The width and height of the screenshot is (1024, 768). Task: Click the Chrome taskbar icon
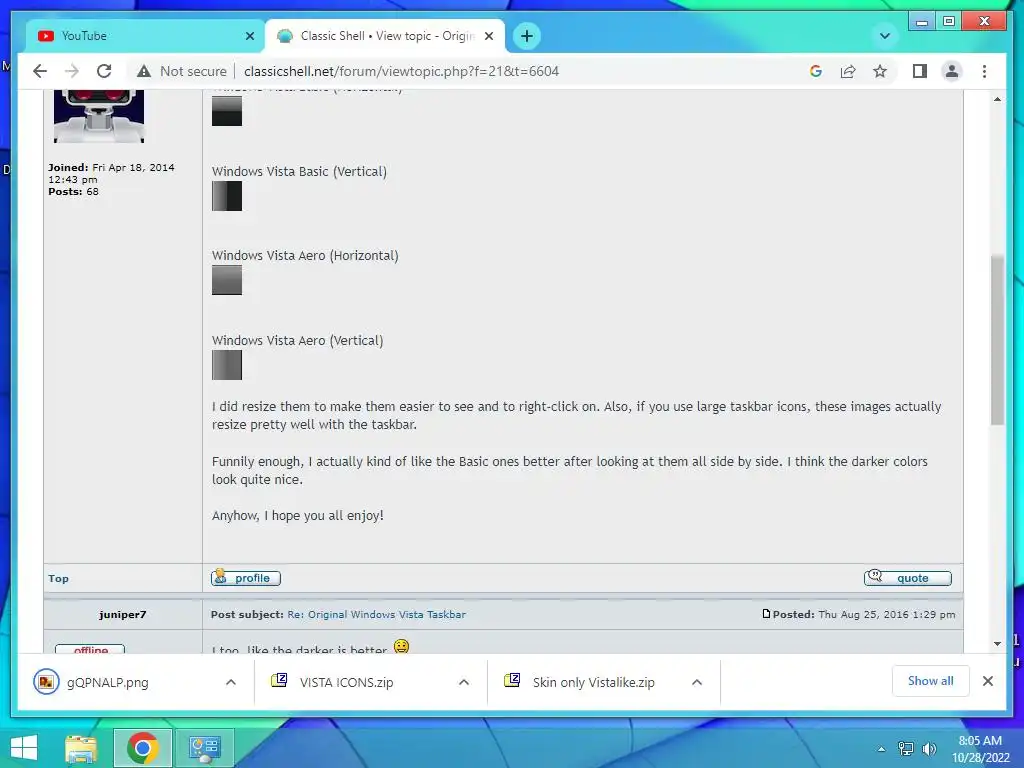143,748
